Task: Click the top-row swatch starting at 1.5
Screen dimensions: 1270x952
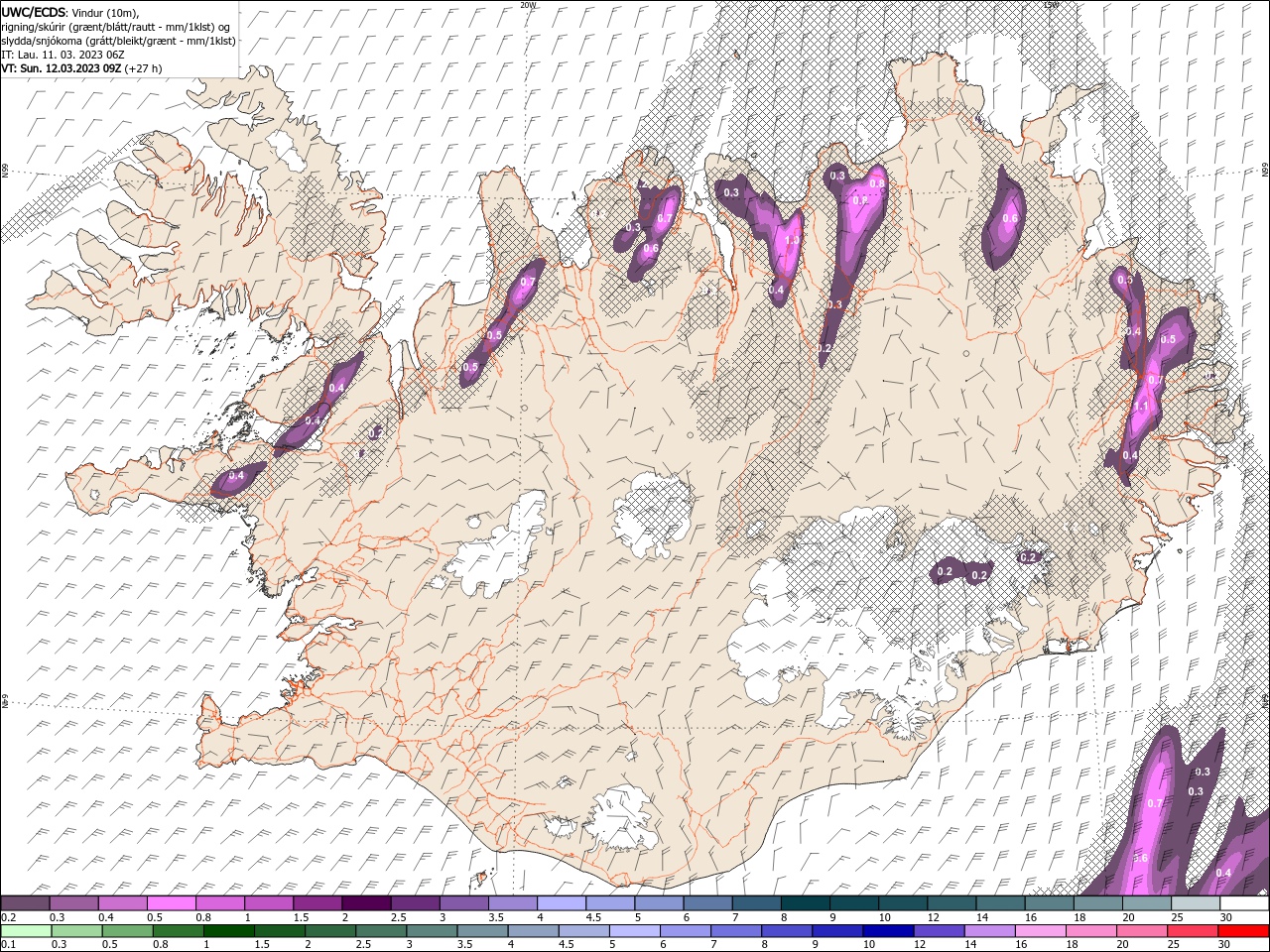Action: coord(317,903)
